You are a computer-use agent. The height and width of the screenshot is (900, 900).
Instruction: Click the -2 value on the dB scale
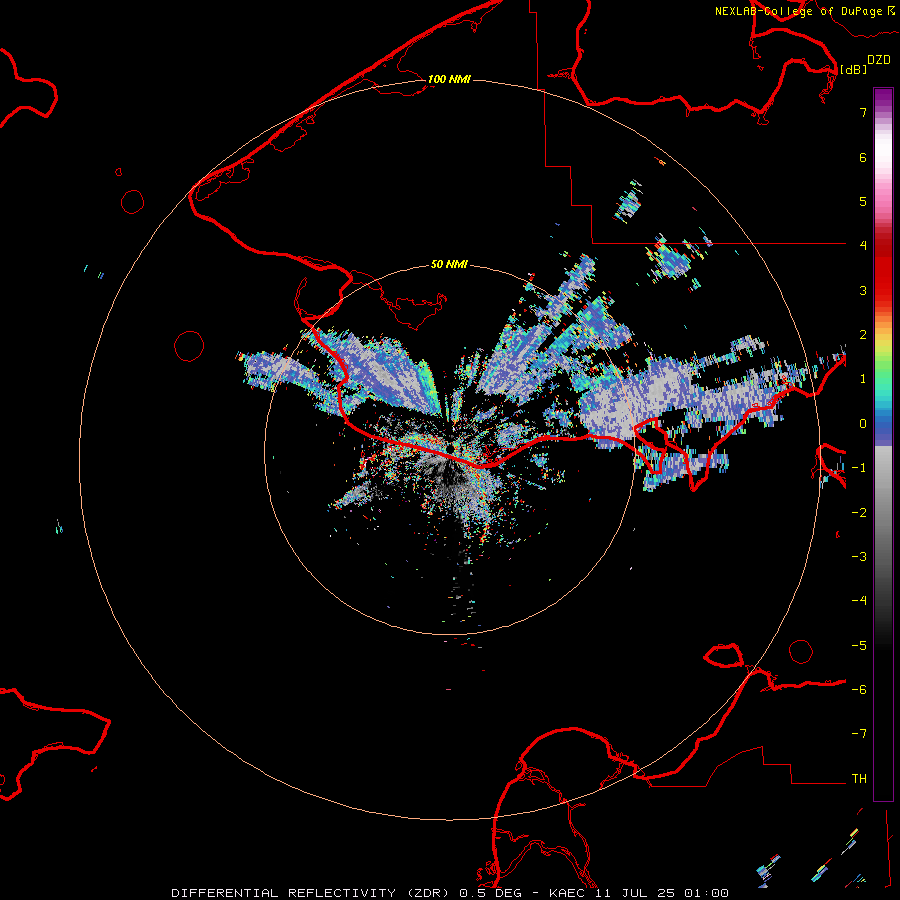coord(859,513)
